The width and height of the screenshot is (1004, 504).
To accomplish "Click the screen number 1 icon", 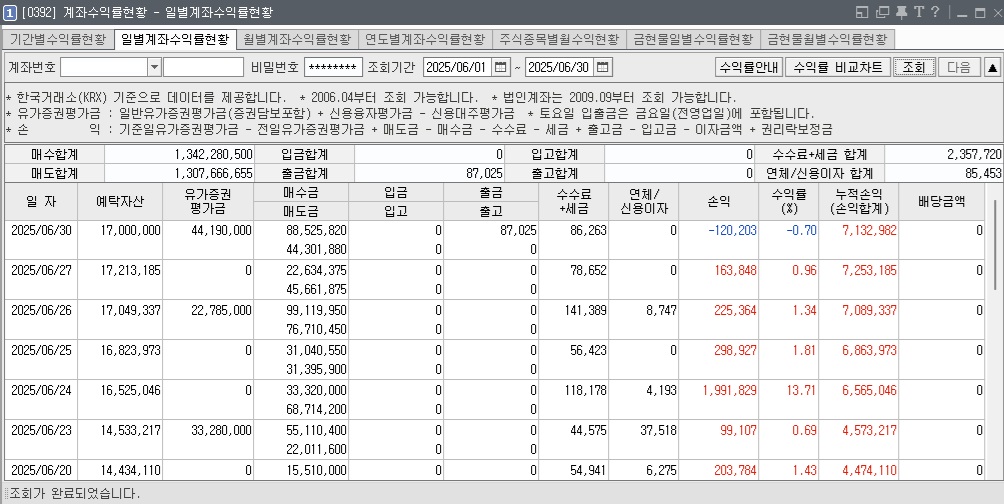I will point(10,12).
